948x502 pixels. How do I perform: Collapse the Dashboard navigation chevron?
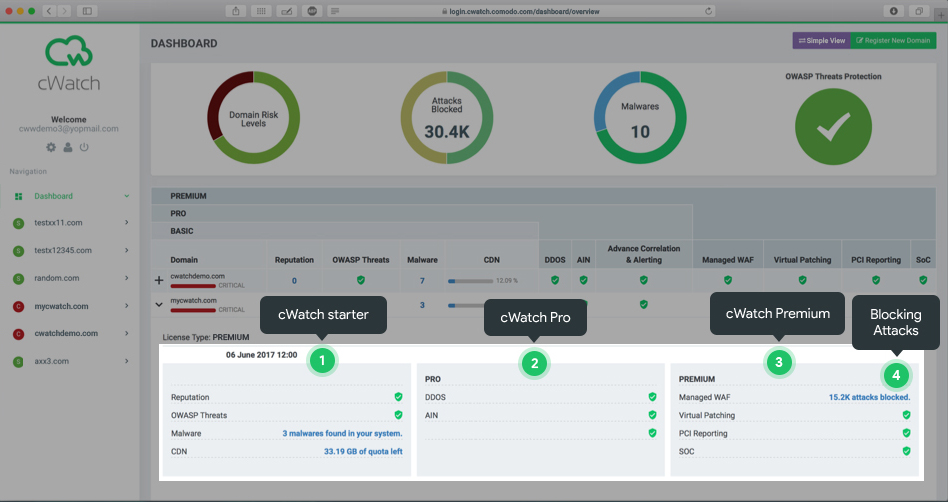click(x=127, y=196)
